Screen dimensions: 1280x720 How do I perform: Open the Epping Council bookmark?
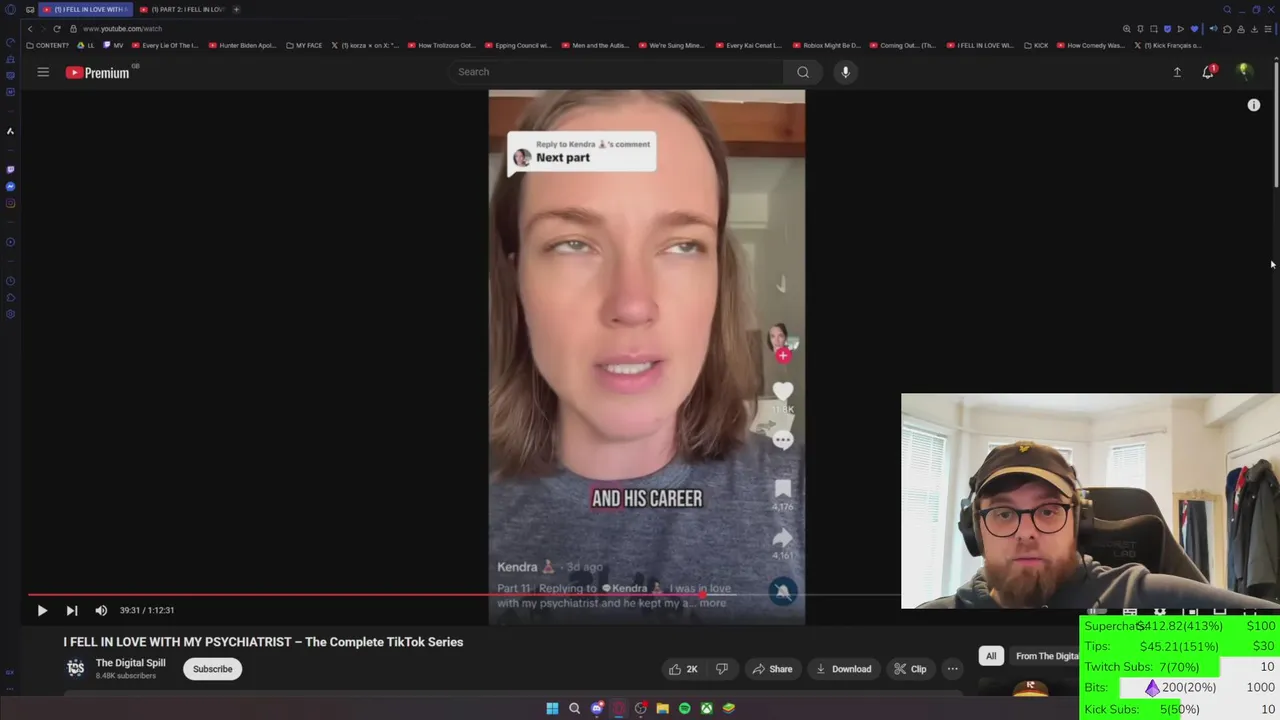518,45
